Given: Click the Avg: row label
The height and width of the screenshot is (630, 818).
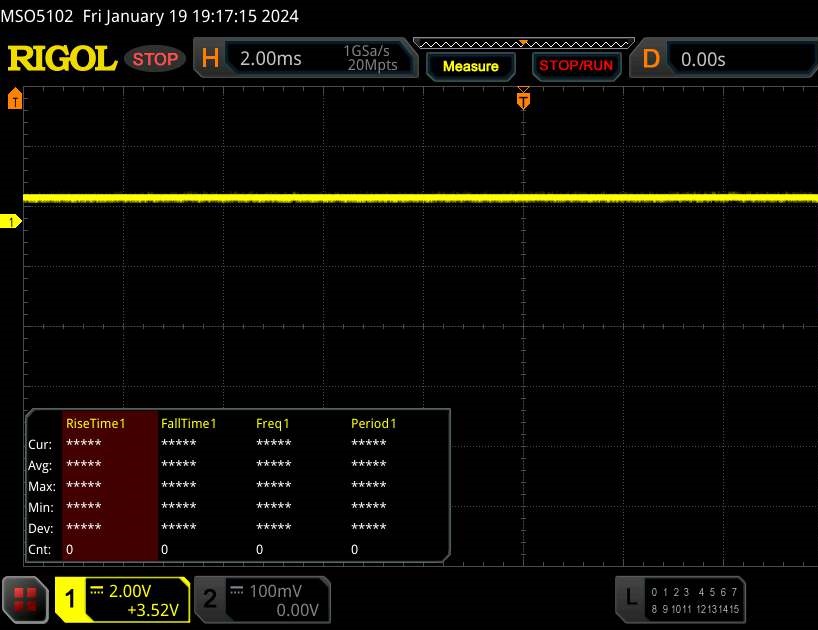Looking at the screenshot, I should click(x=40, y=465).
